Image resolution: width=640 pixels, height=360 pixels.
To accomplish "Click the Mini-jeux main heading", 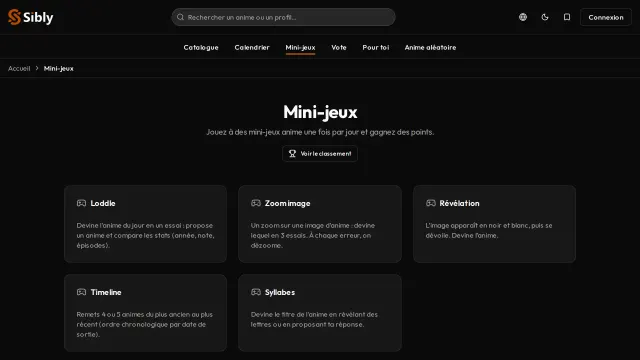I will point(320,112).
